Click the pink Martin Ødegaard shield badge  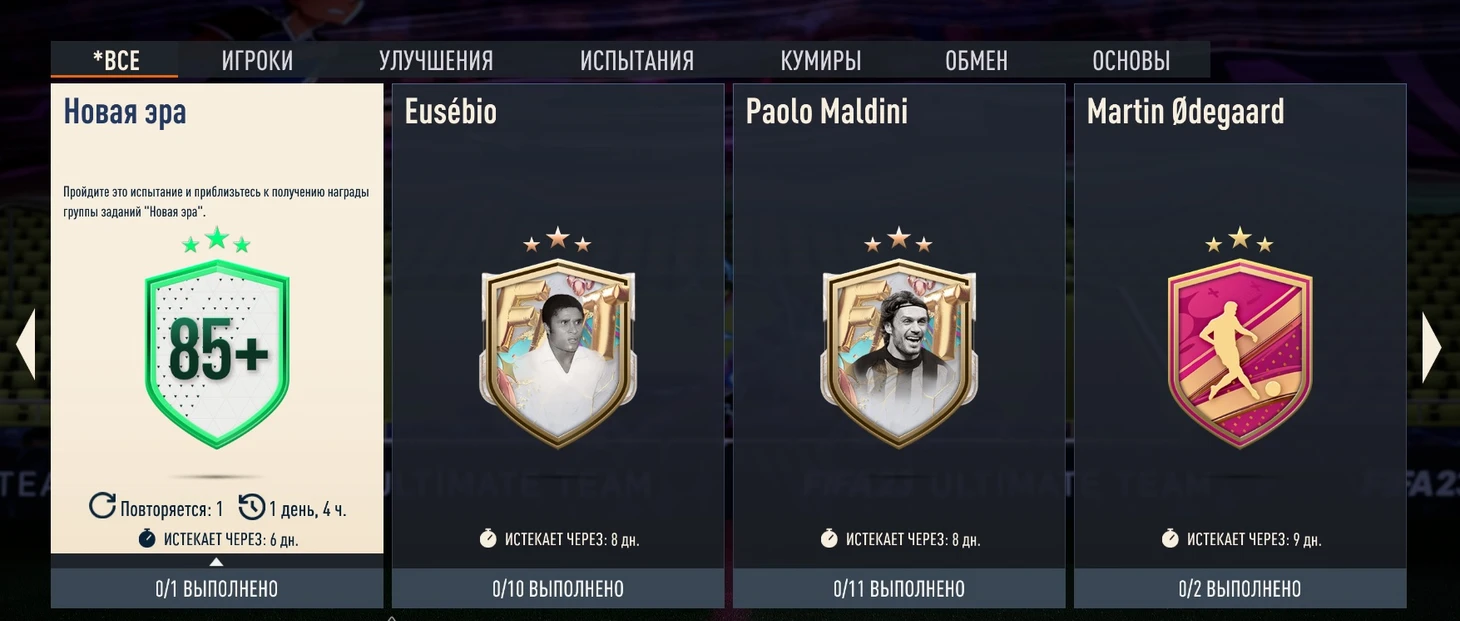click(x=1240, y=353)
